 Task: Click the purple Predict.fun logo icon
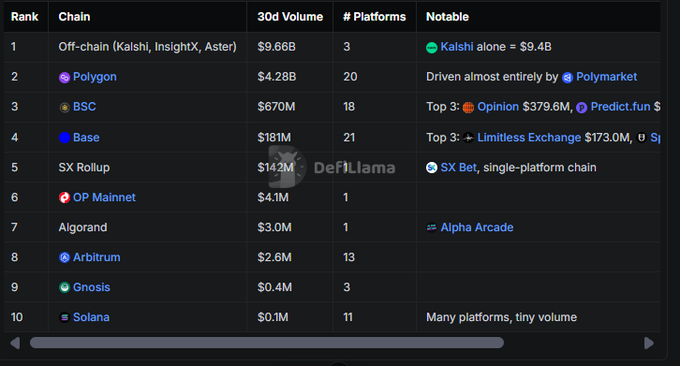(x=582, y=108)
